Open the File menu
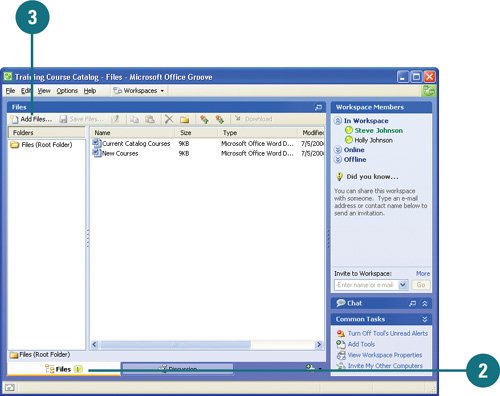The width and height of the screenshot is (500, 396). pyautogui.click(x=10, y=91)
